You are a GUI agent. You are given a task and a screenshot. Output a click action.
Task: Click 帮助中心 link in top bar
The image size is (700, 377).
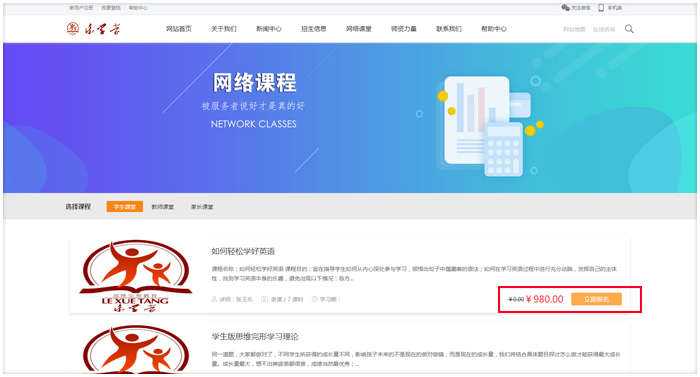pos(138,8)
